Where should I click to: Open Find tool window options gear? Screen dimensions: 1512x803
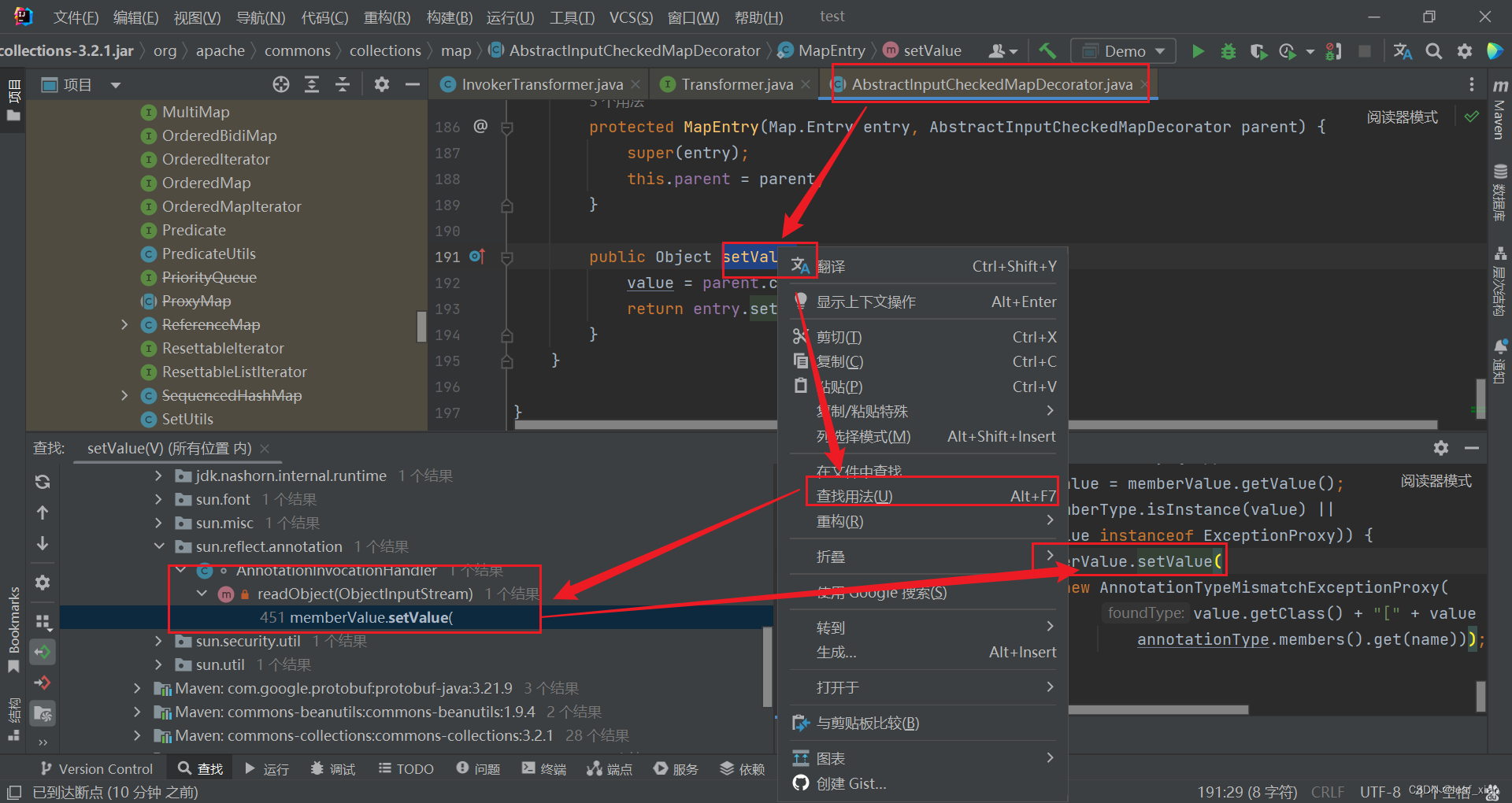(1441, 448)
